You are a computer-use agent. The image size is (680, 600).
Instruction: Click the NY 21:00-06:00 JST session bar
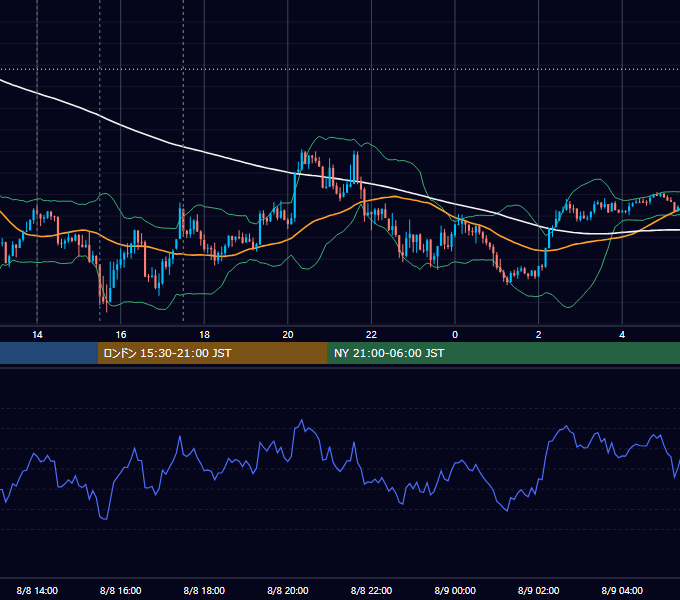503,353
